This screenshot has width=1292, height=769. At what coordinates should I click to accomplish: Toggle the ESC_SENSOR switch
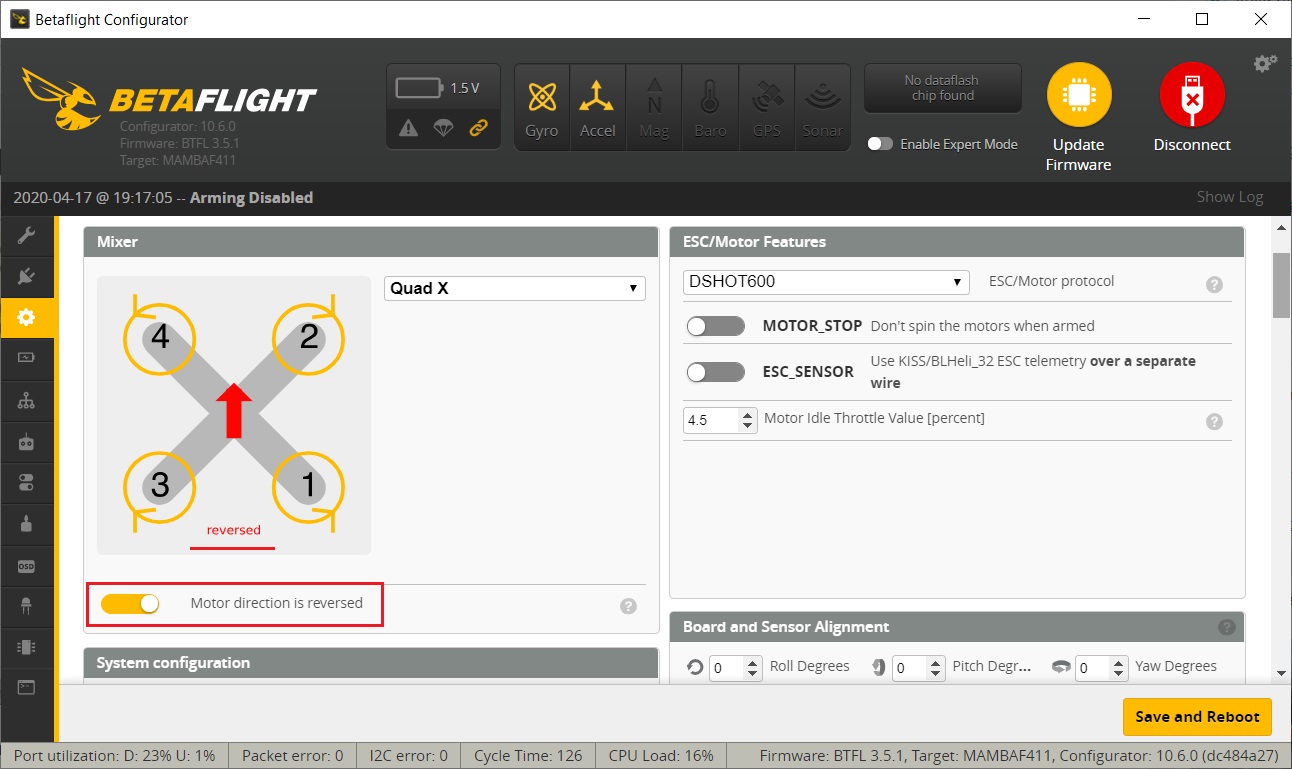click(716, 372)
